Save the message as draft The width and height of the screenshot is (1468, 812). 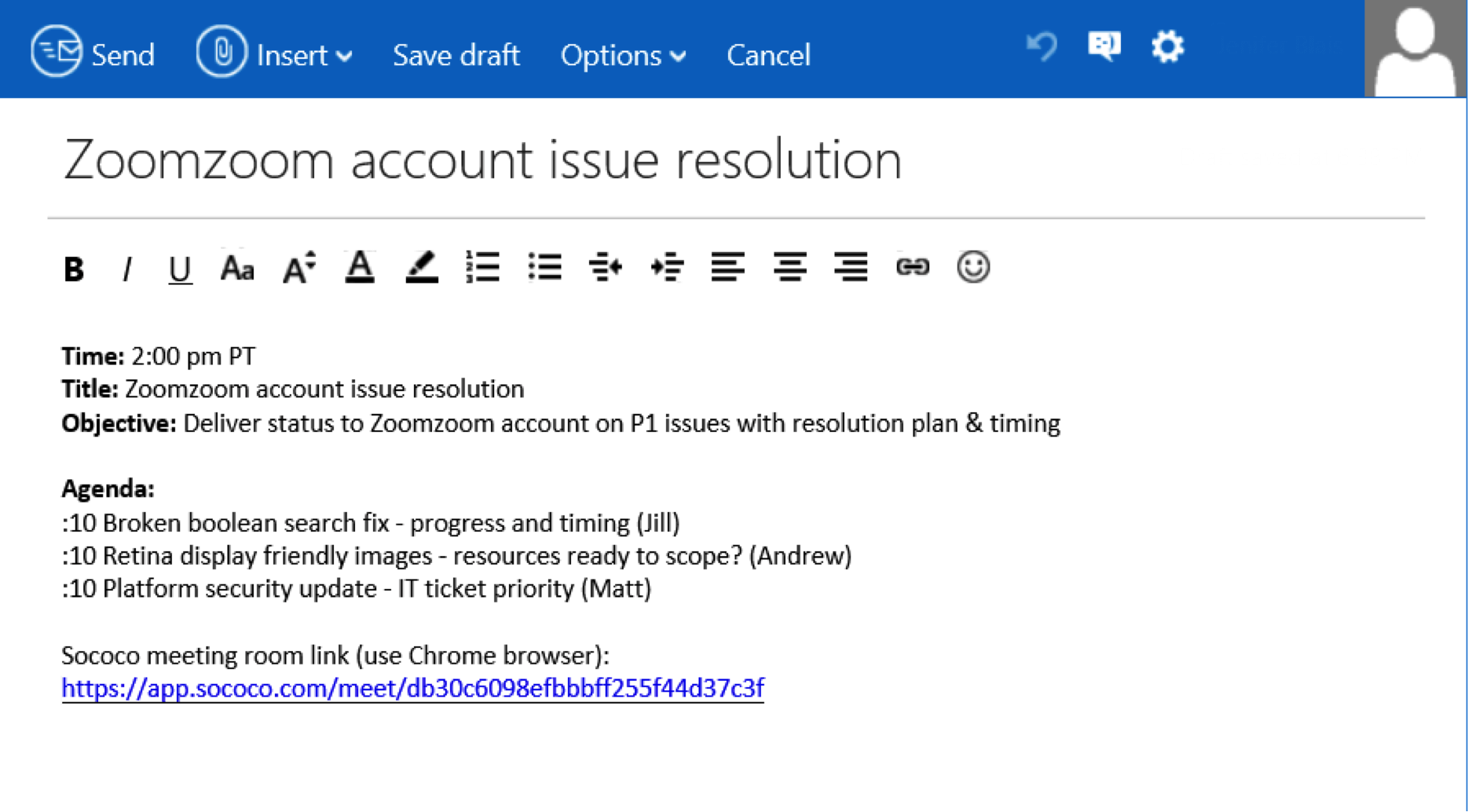456,55
